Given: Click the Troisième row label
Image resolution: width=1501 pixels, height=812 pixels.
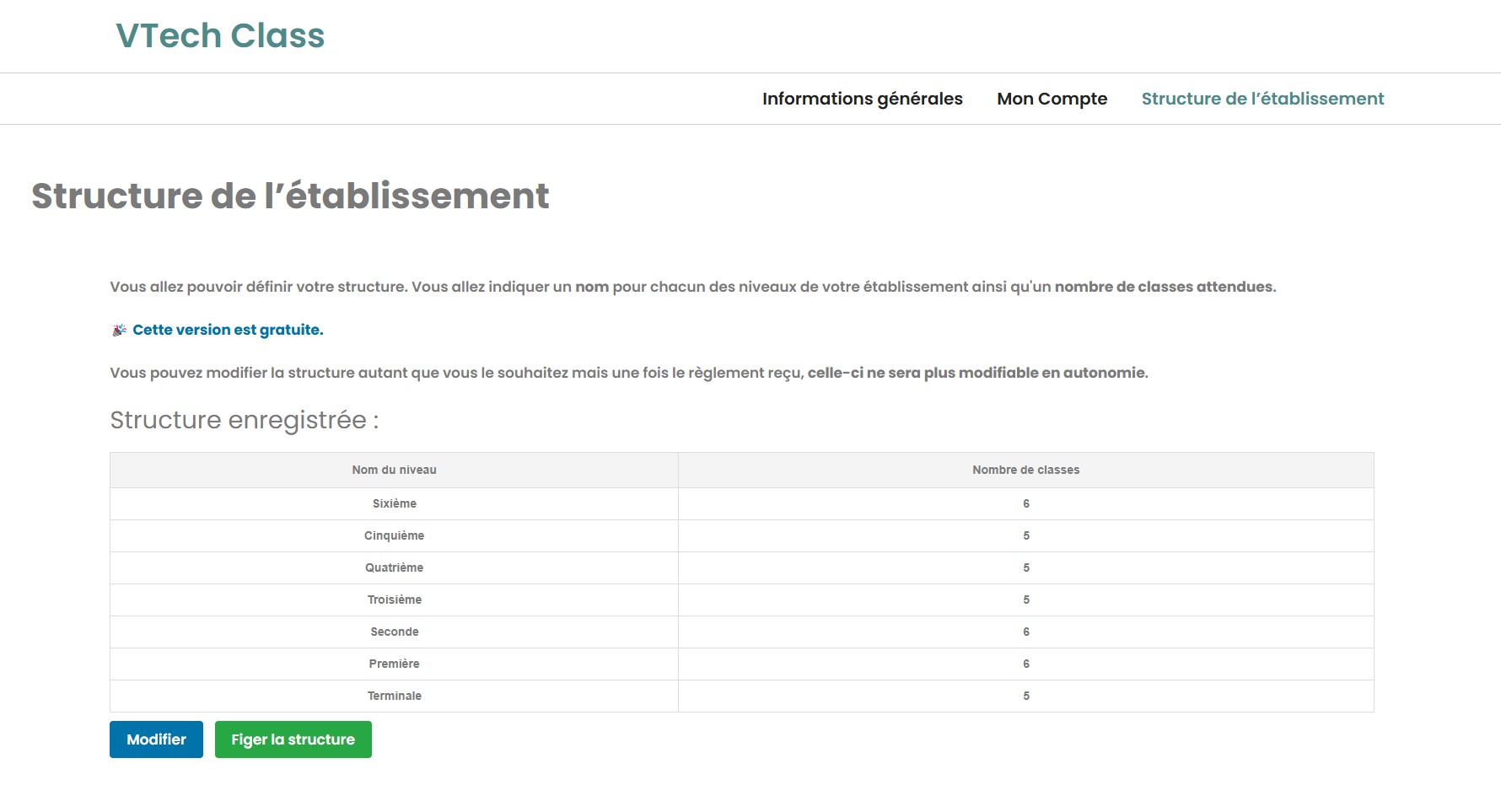Looking at the screenshot, I should (x=394, y=600).
